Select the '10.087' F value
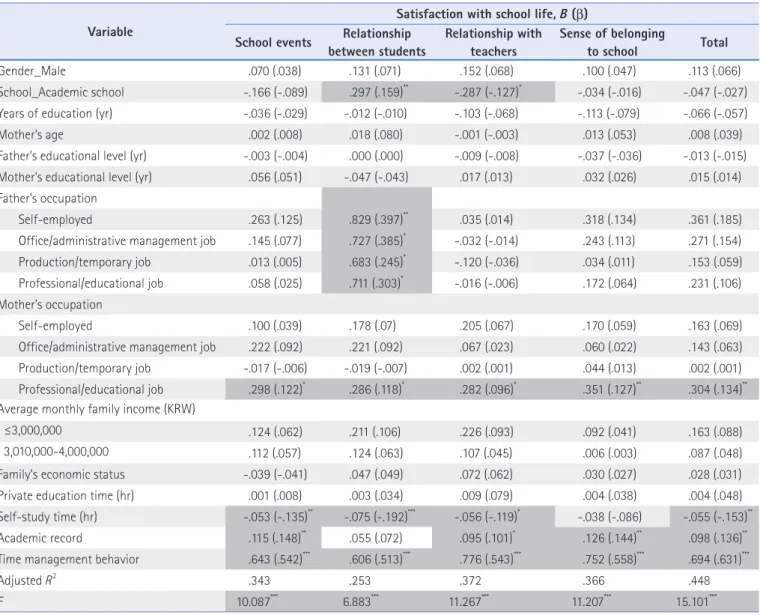 coord(257,602)
